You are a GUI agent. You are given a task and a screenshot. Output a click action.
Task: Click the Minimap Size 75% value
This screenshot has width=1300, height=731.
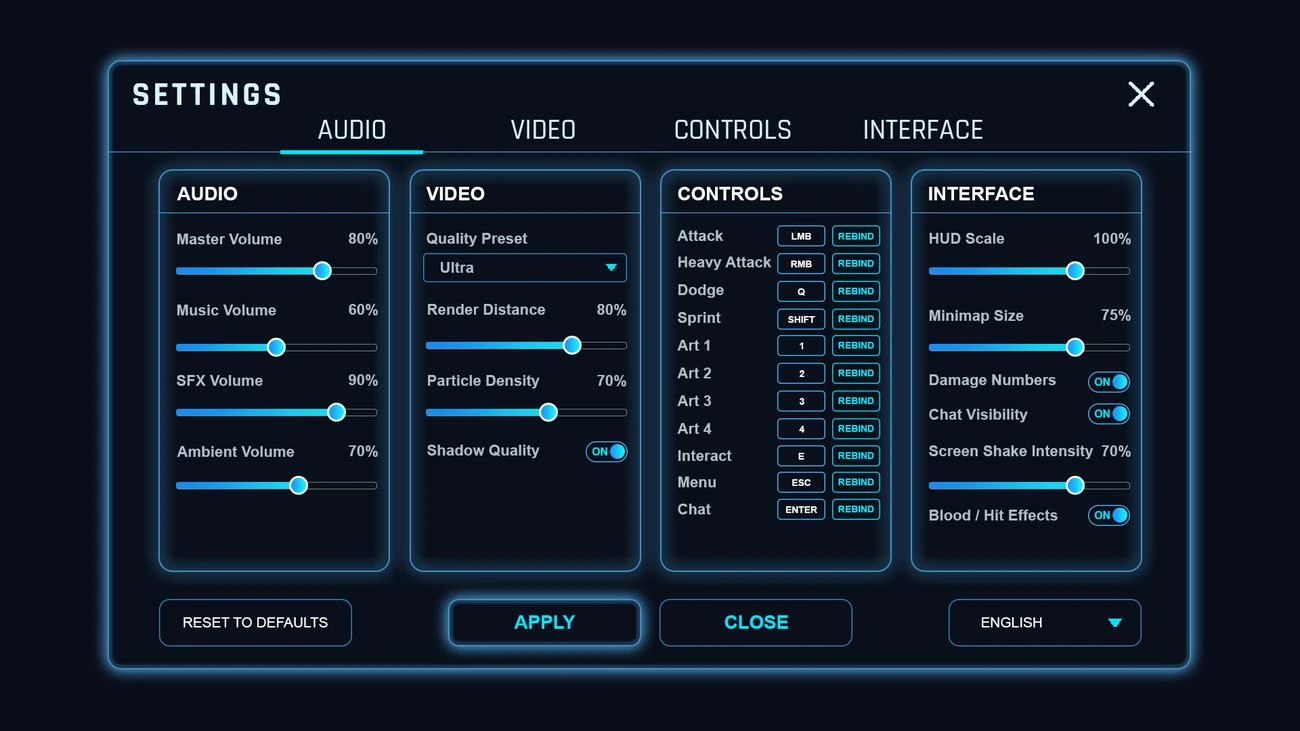(1116, 315)
